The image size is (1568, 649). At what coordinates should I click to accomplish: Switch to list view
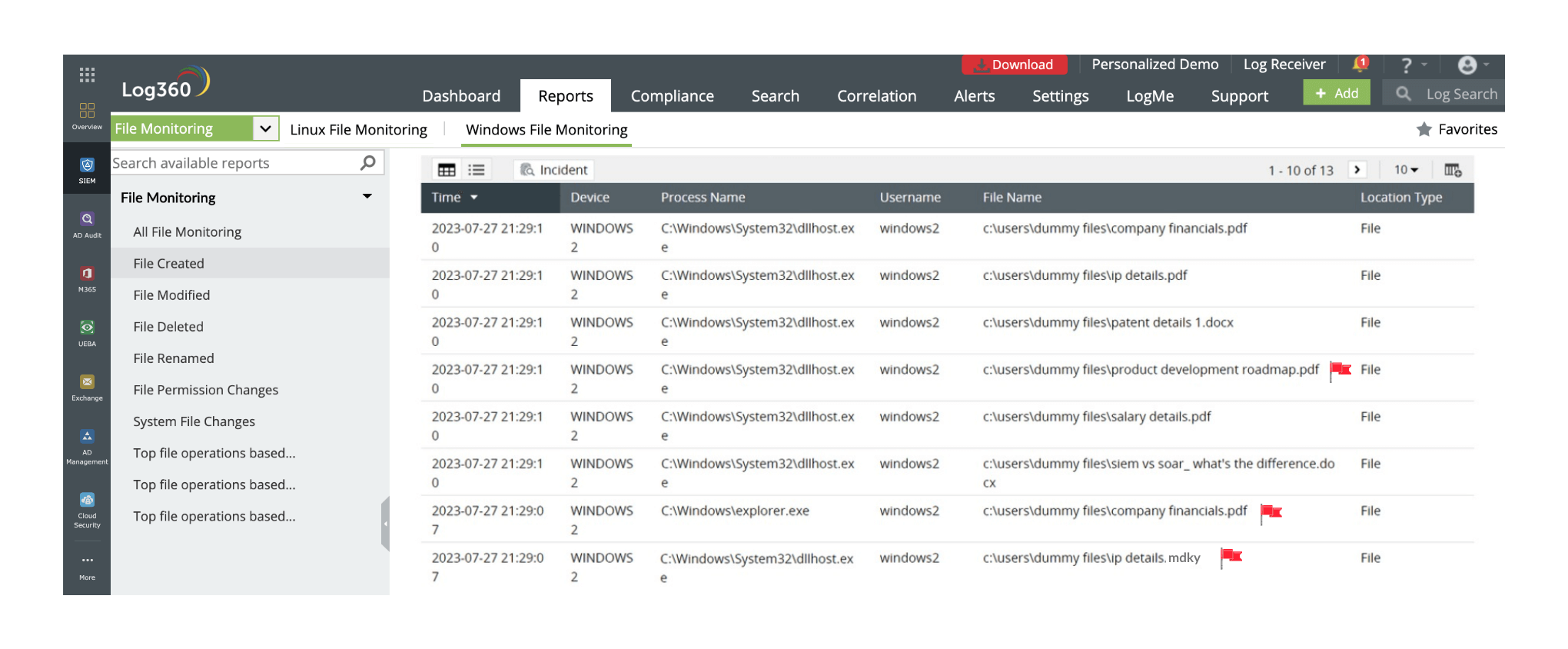coord(477,170)
